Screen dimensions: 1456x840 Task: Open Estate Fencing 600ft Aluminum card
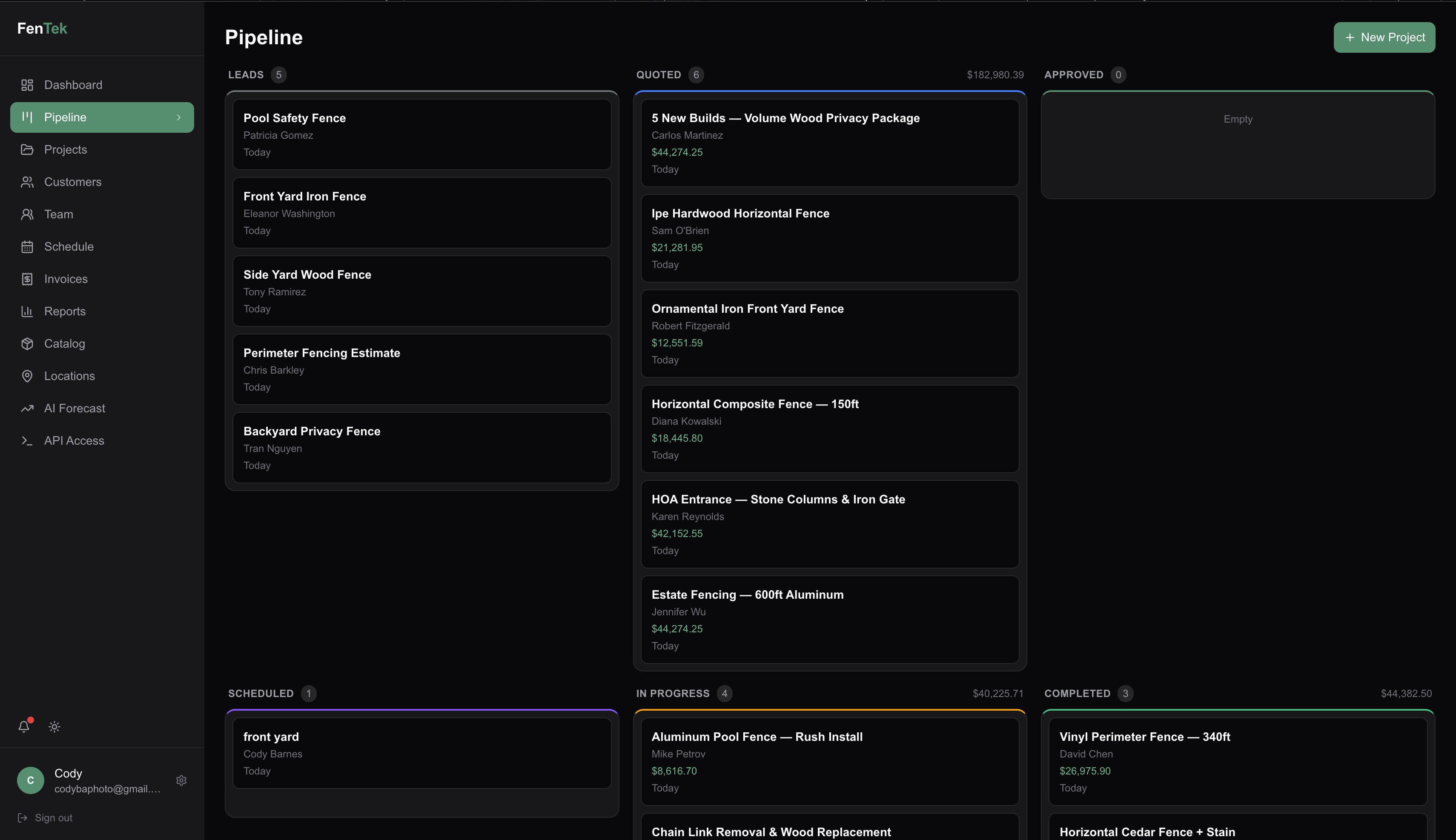click(830, 620)
